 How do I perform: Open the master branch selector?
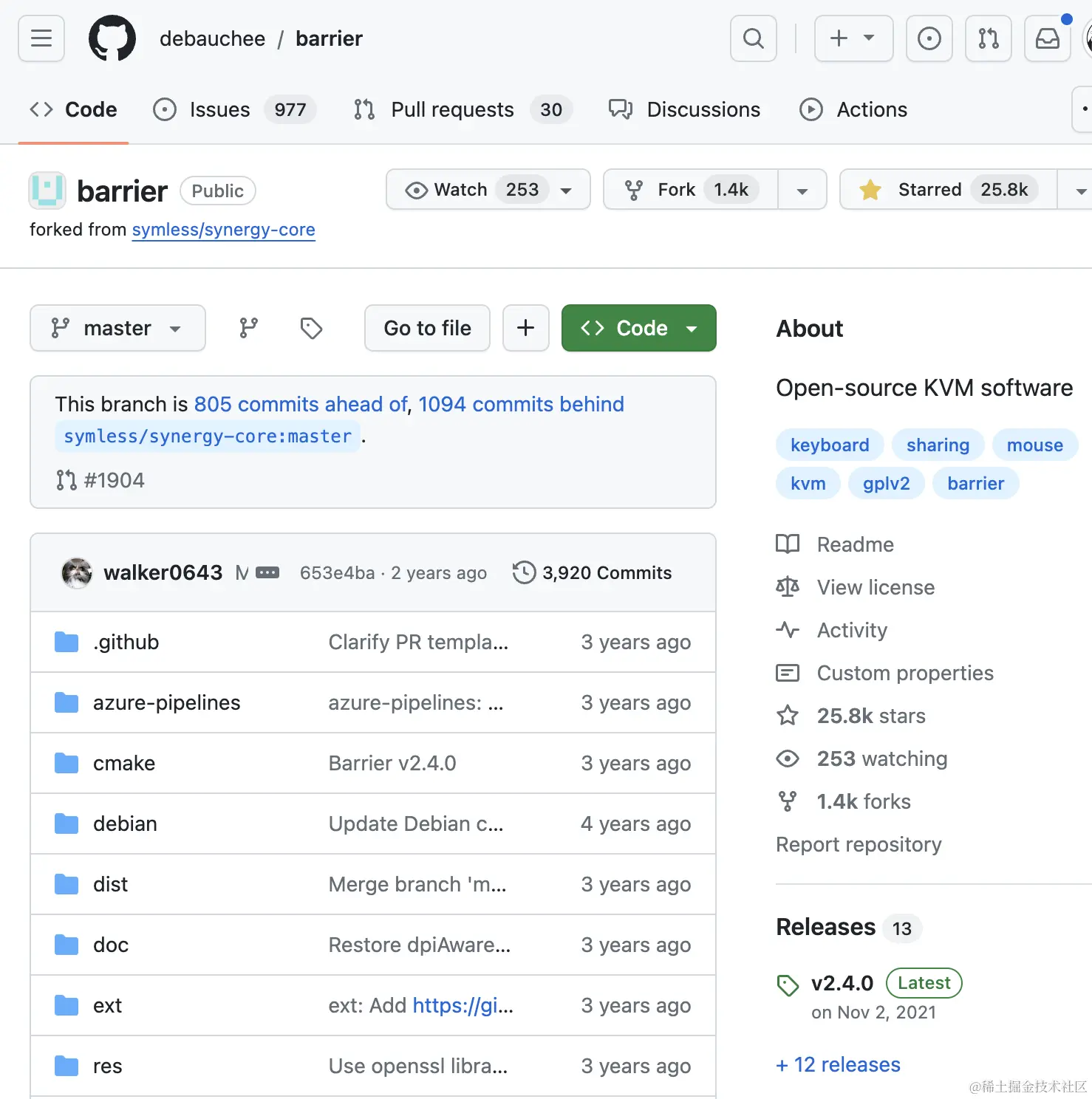pos(117,328)
